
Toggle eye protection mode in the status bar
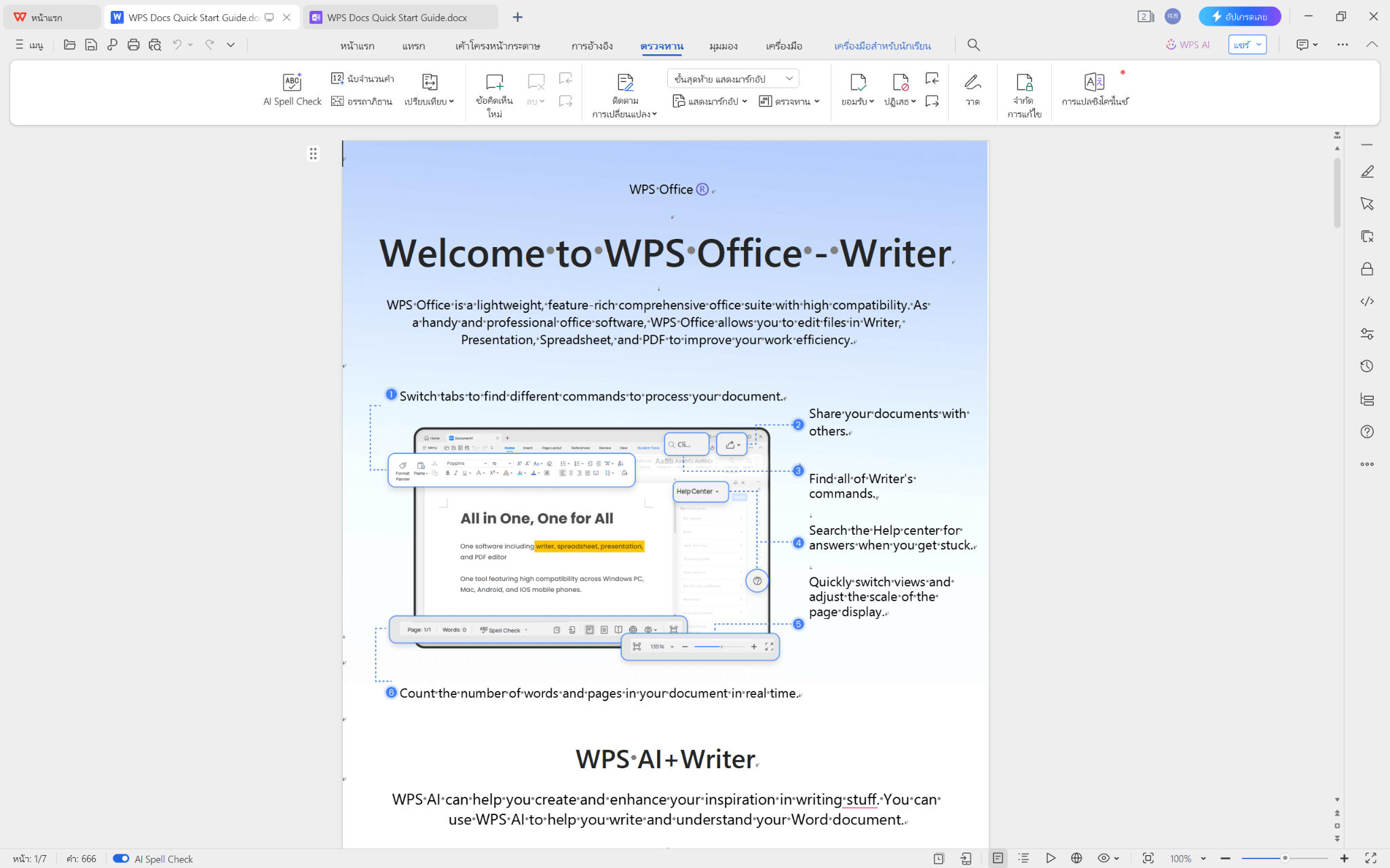[x=1104, y=858]
